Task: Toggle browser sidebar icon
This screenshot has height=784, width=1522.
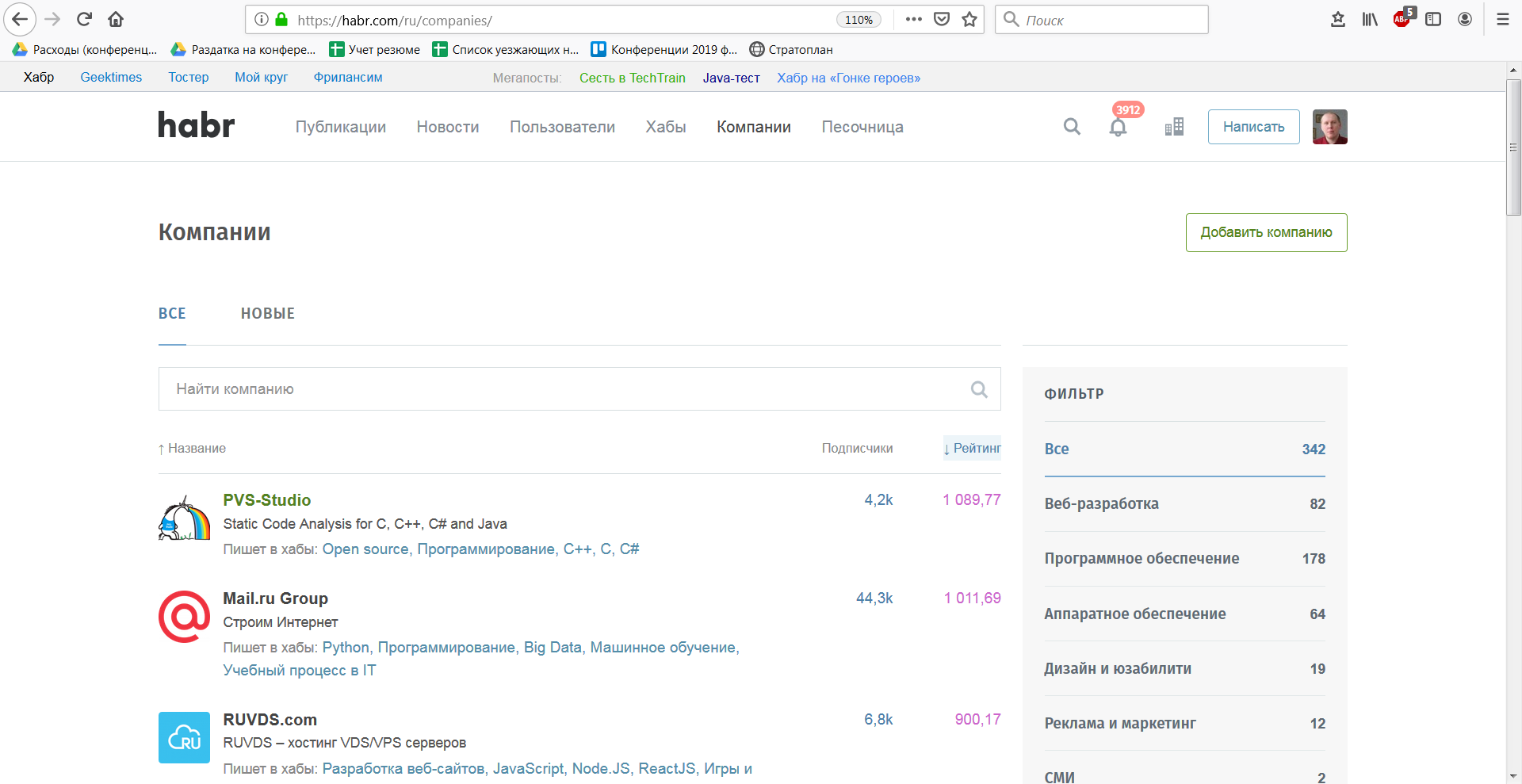Action: (1433, 20)
